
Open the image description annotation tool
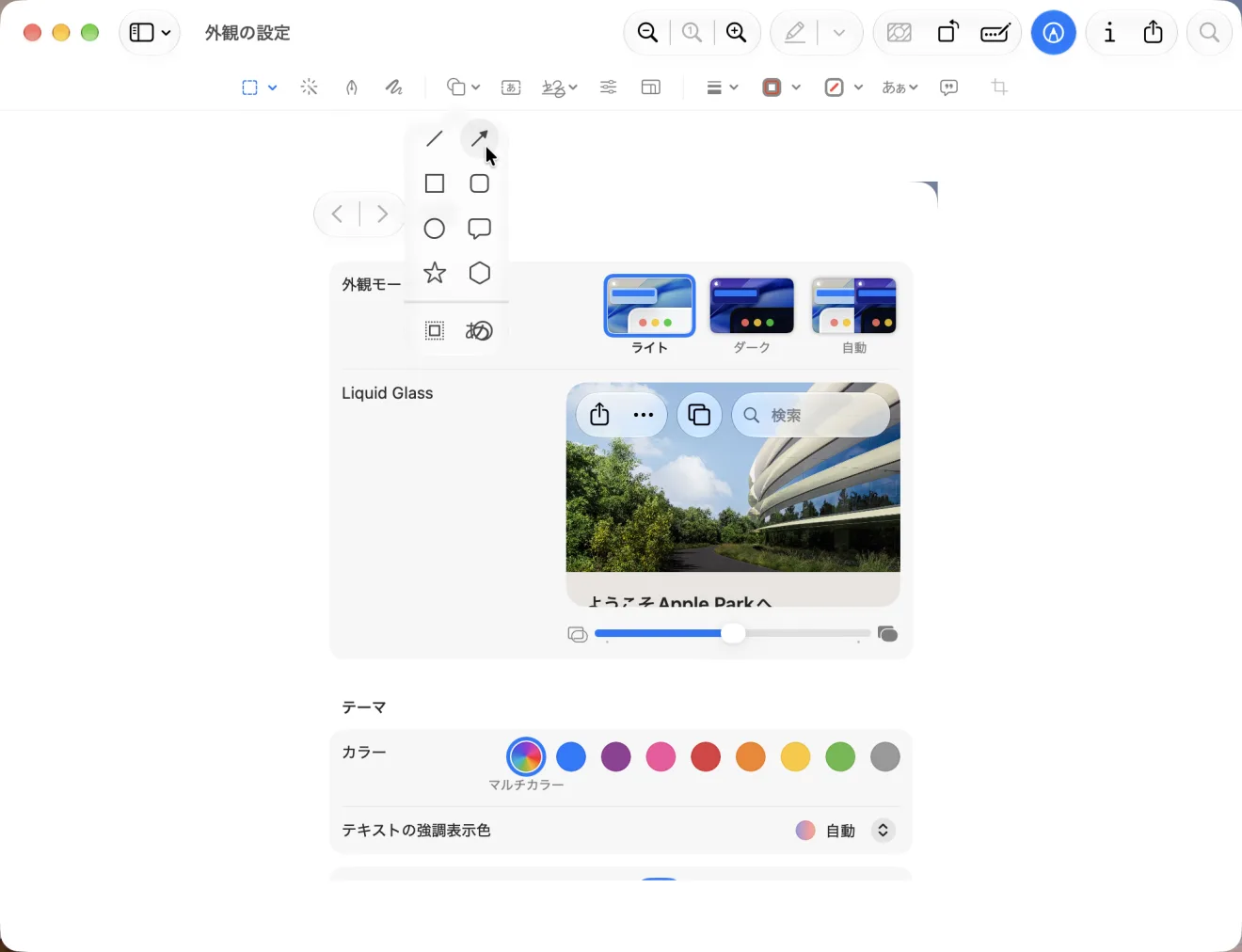tap(949, 87)
